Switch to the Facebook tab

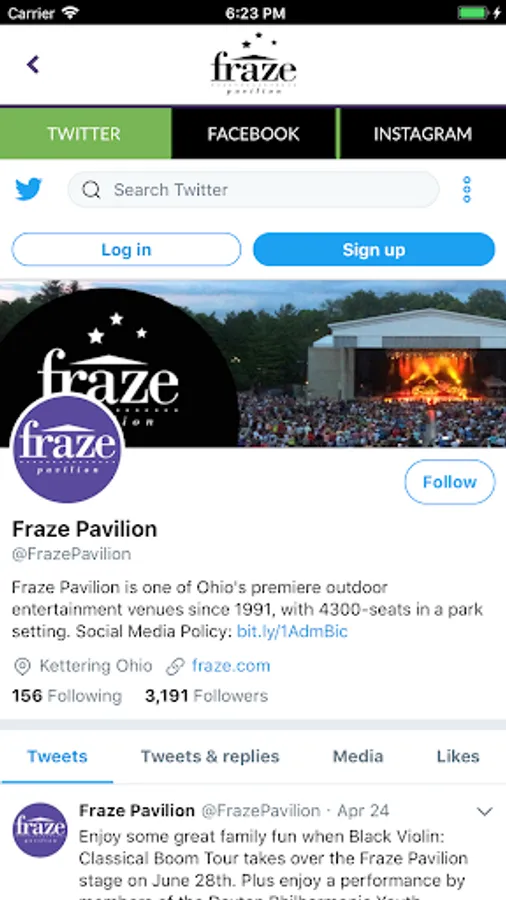(x=254, y=134)
